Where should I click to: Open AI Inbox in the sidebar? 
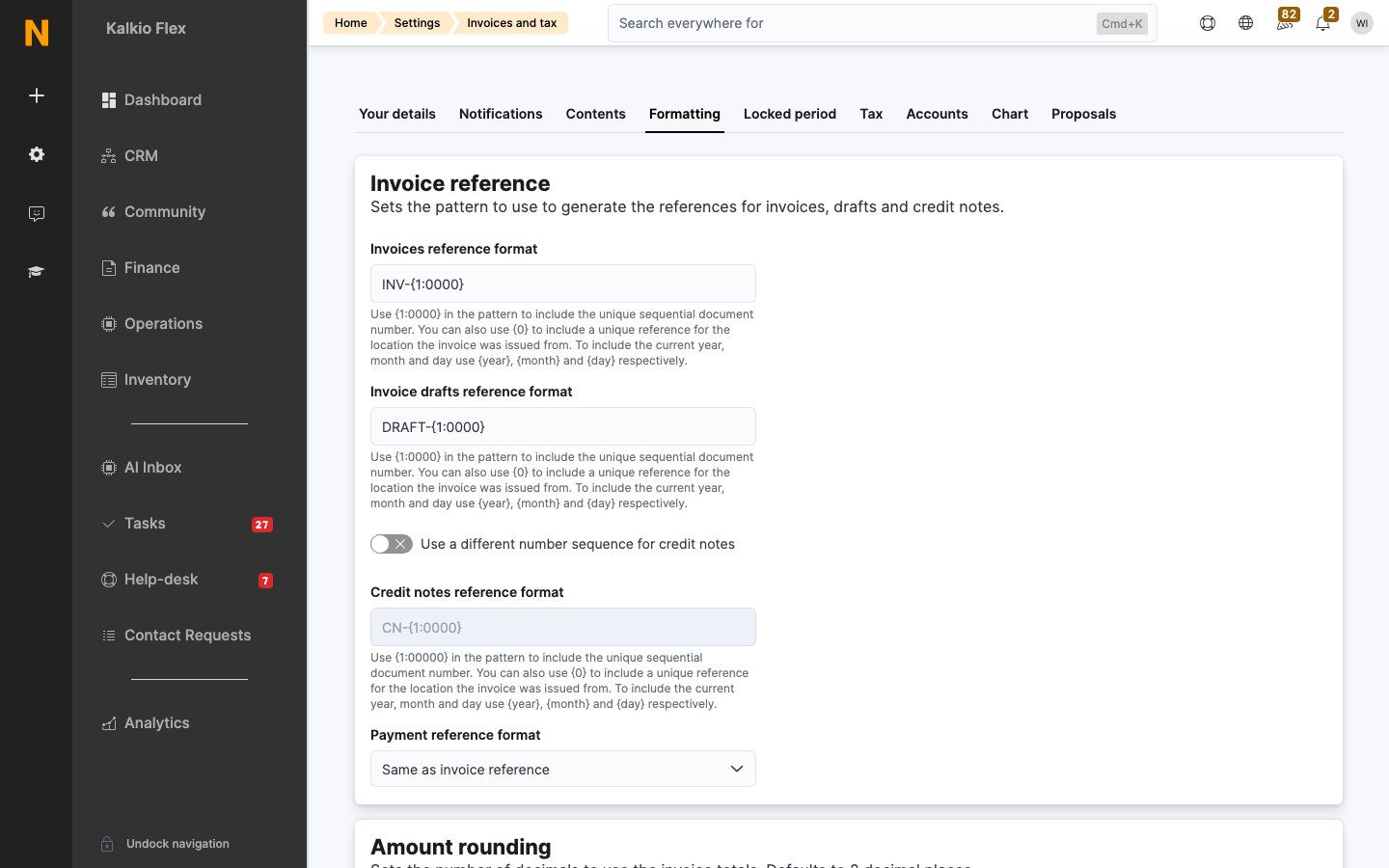tap(142, 468)
